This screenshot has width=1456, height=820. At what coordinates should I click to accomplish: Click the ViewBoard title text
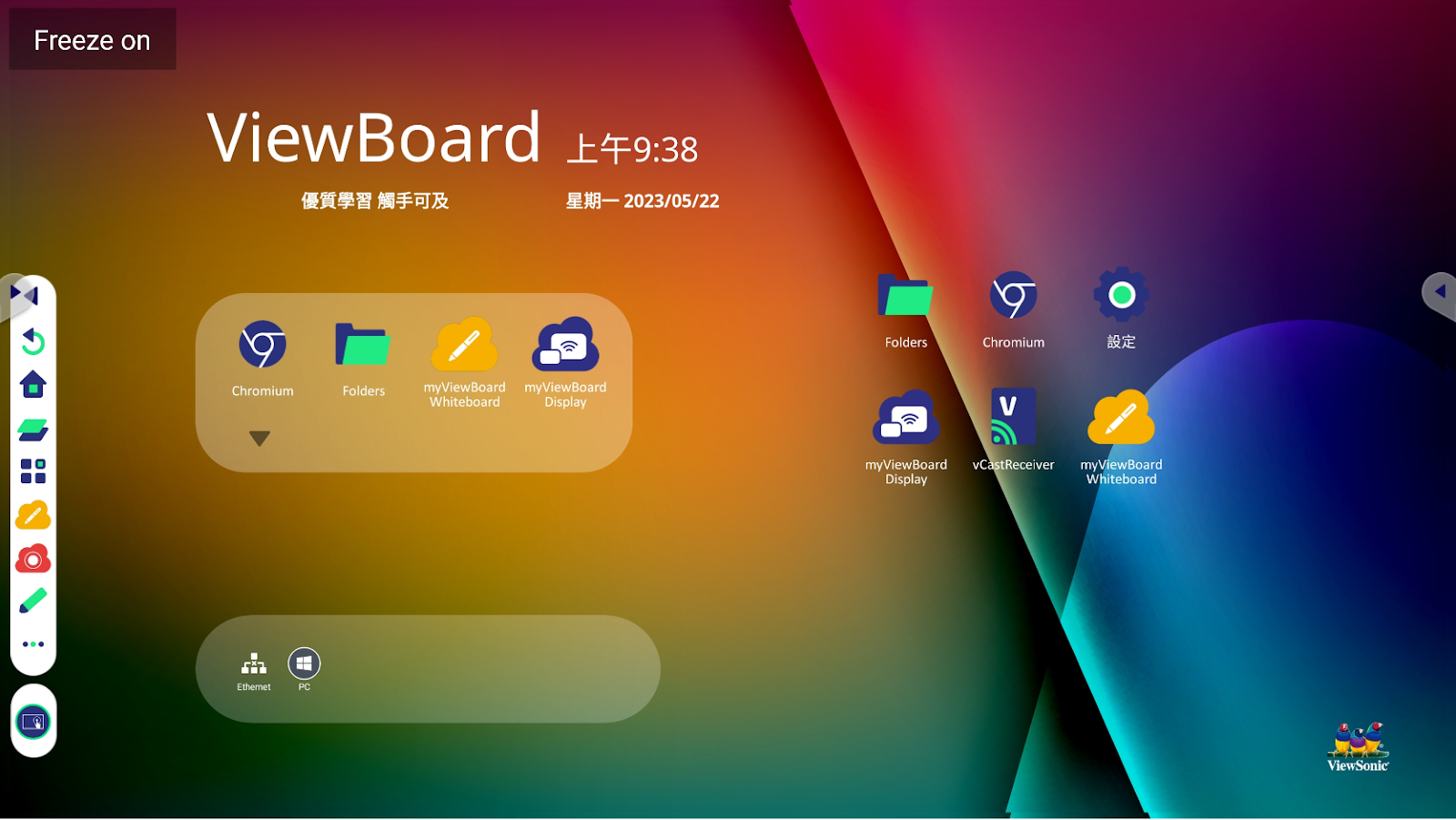click(374, 137)
